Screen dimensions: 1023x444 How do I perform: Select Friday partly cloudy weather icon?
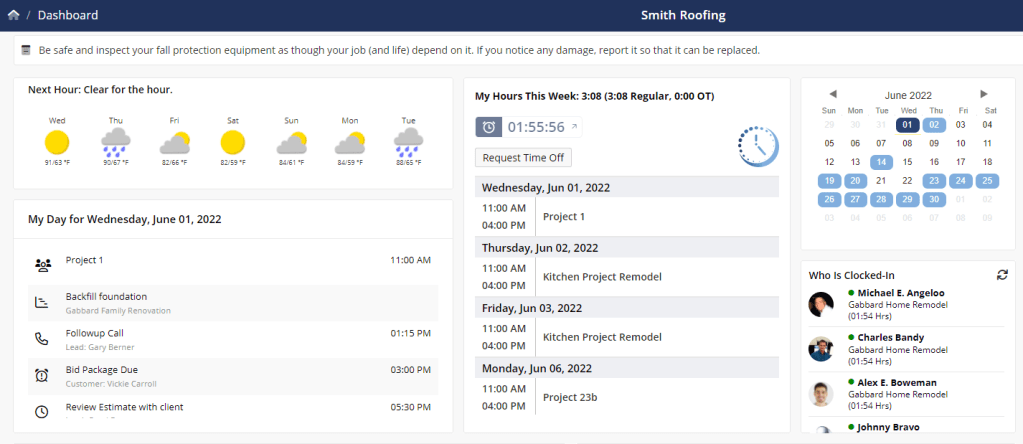point(175,143)
